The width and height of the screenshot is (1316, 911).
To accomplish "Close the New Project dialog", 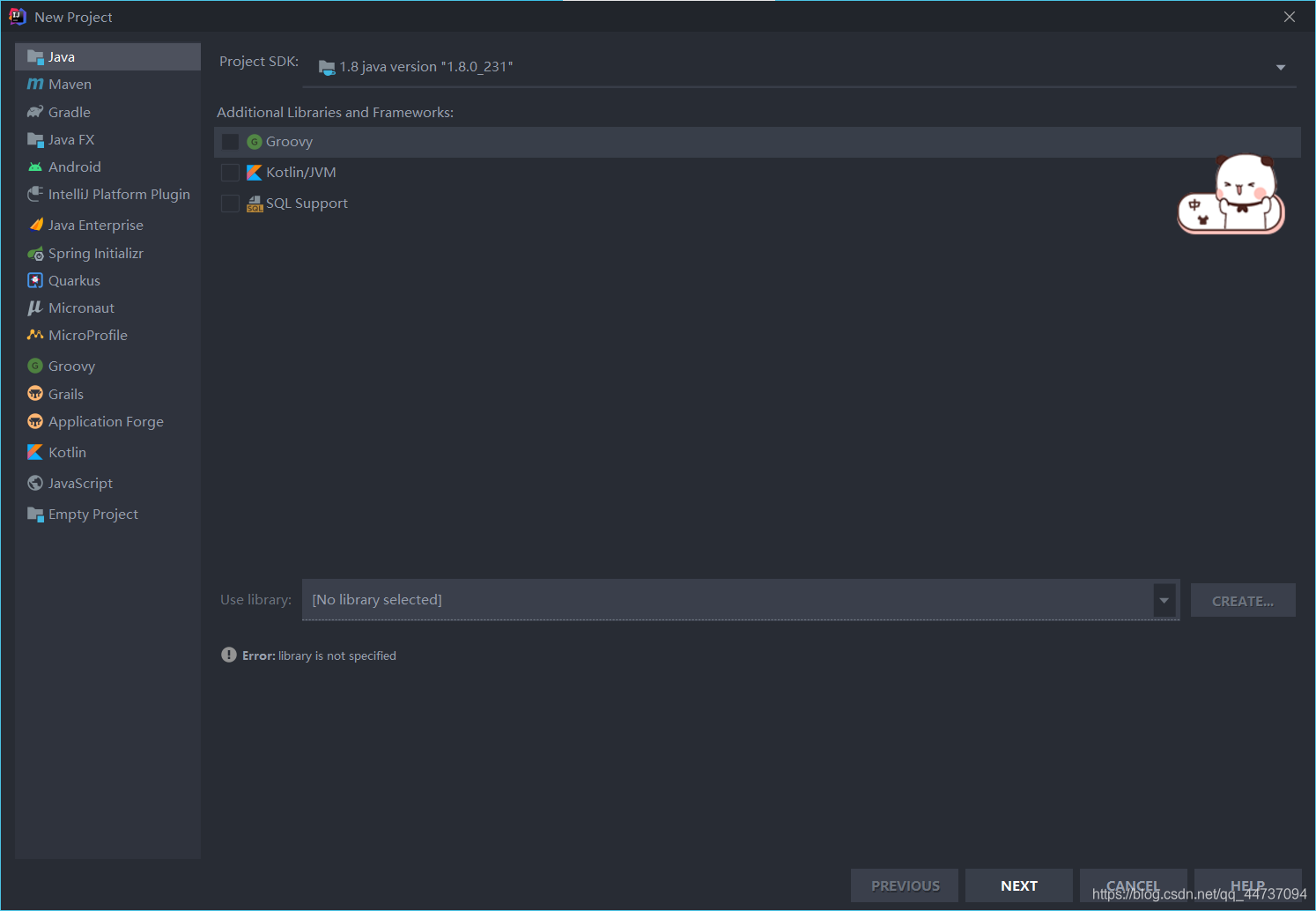I will pyautogui.click(x=1290, y=17).
